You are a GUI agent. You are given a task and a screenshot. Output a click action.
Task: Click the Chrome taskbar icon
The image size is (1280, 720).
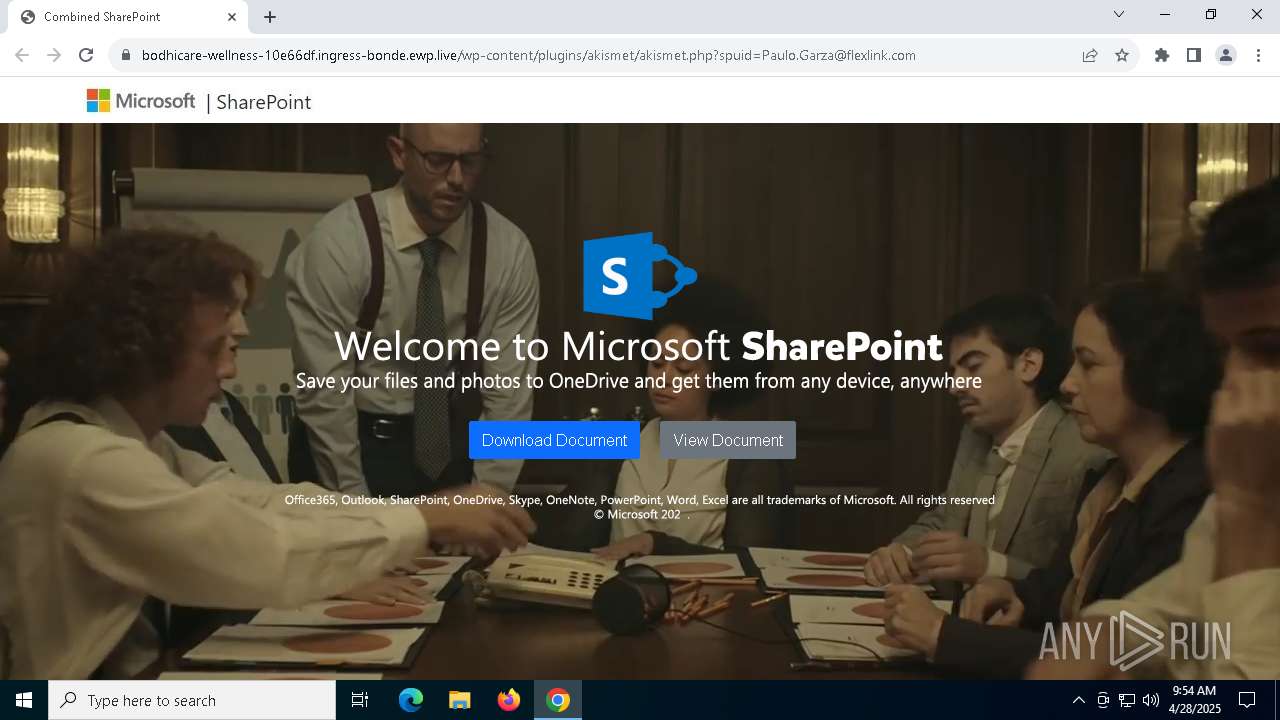[x=558, y=700]
